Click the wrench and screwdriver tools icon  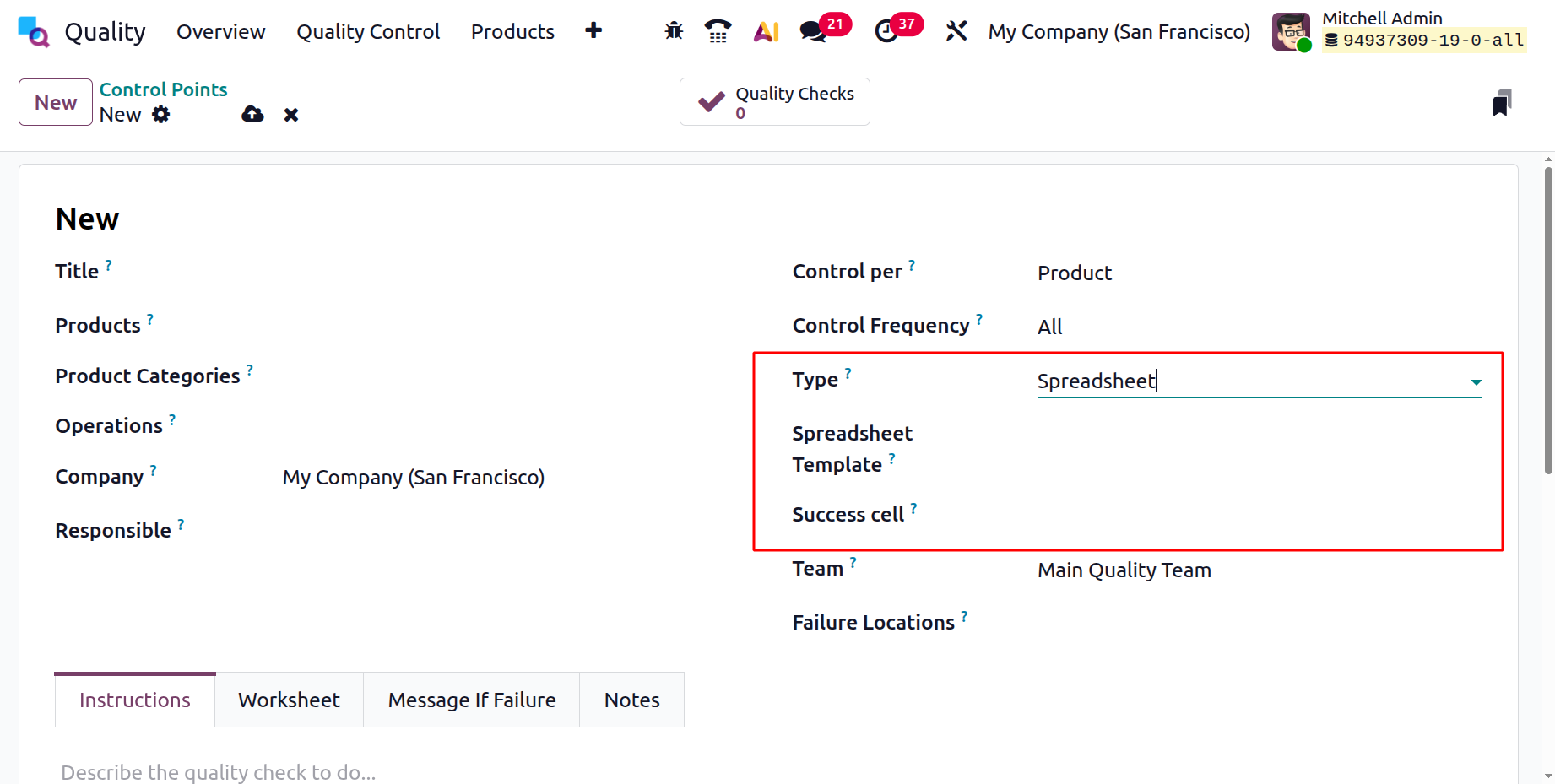point(956,32)
